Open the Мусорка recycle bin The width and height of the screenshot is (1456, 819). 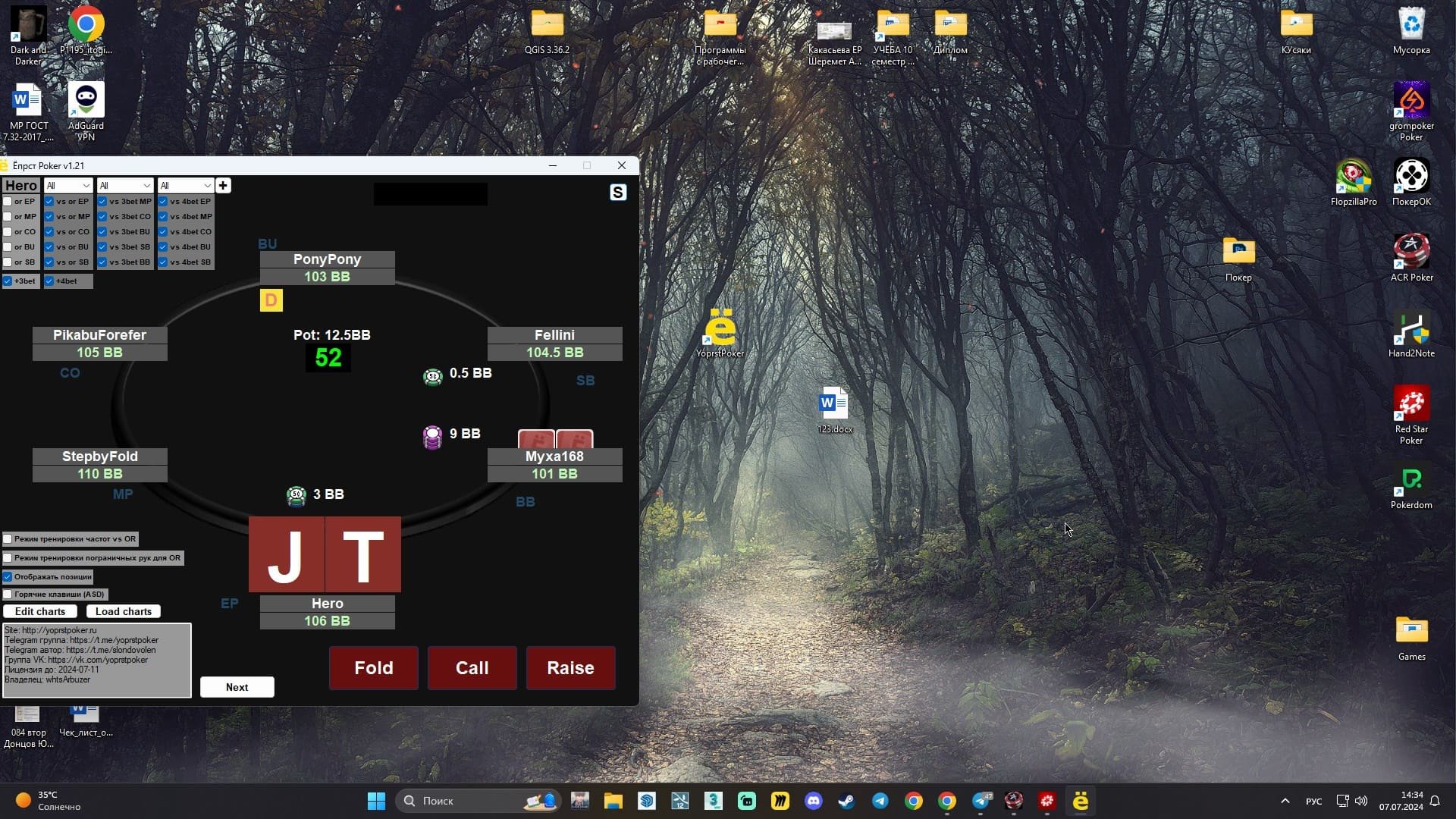click(1411, 31)
